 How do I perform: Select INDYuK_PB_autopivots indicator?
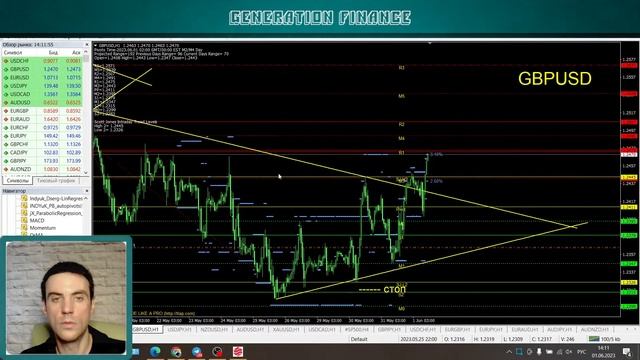[52, 206]
